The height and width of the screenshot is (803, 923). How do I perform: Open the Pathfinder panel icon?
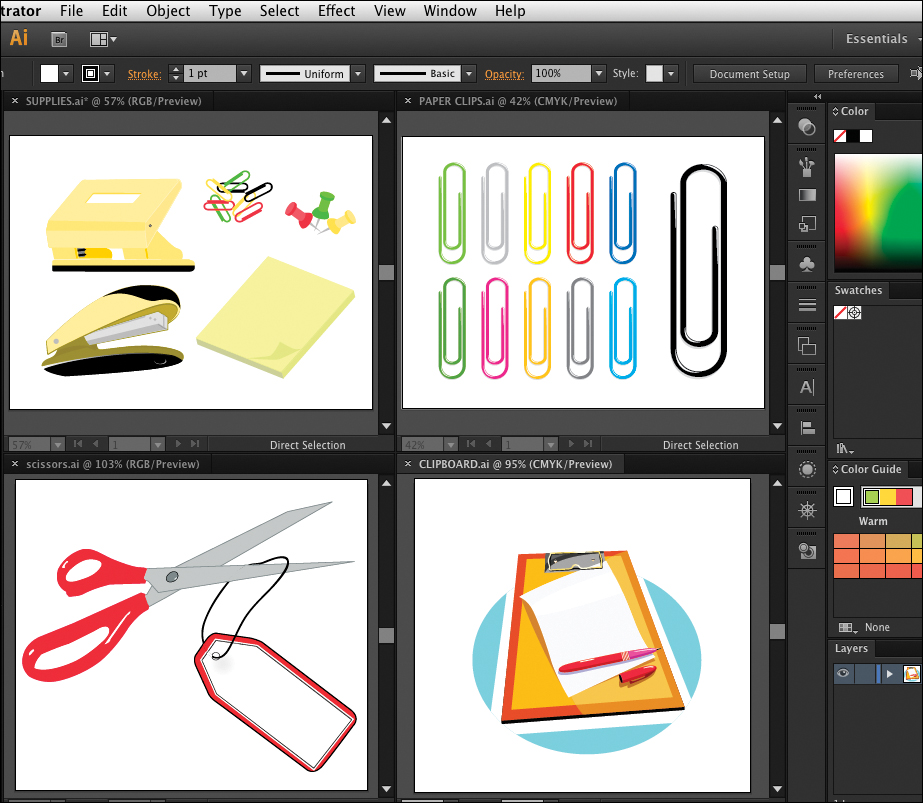[807, 346]
